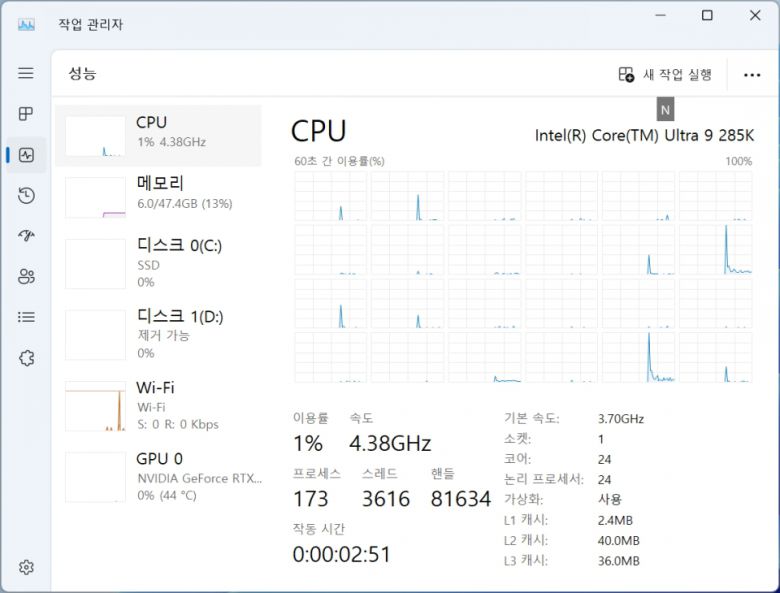Image resolution: width=780 pixels, height=593 pixels.
Task: Show the Wi-Fi network graph
Action: pos(158,405)
